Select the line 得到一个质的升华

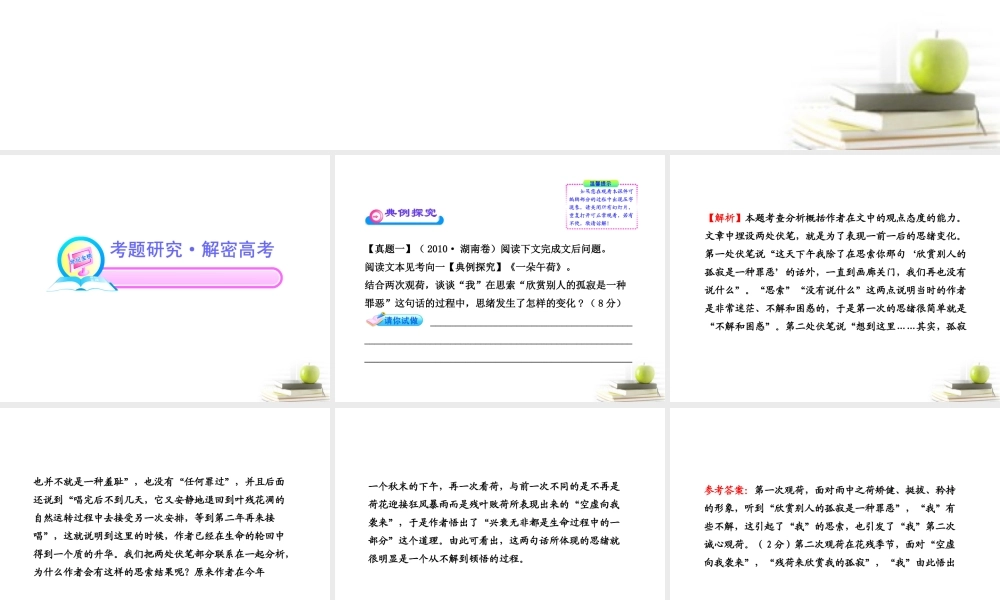click(161, 554)
